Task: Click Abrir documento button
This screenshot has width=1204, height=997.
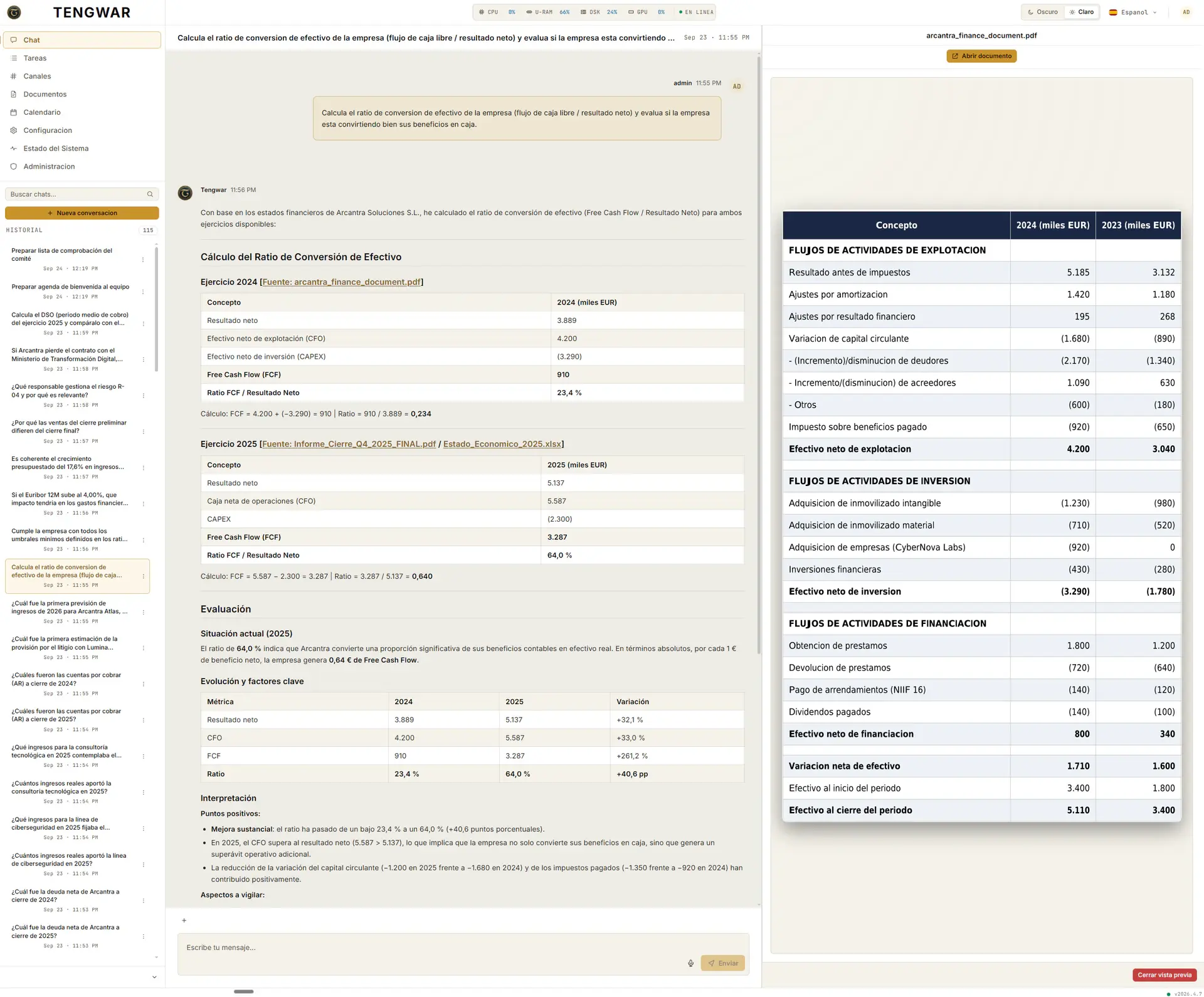Action: pyautogui.click(x=981, y=56)
